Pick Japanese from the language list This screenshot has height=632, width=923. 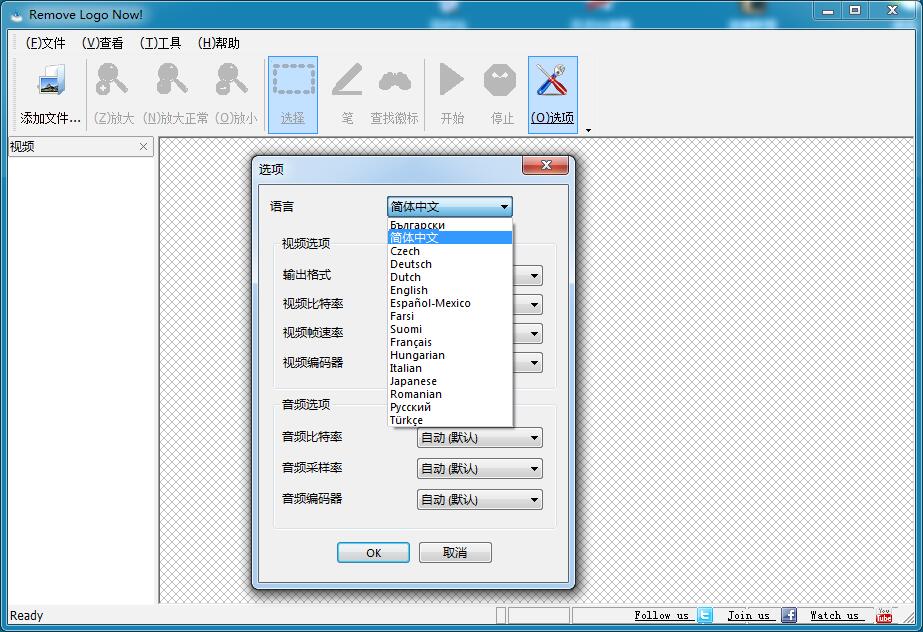coord(450,381)
